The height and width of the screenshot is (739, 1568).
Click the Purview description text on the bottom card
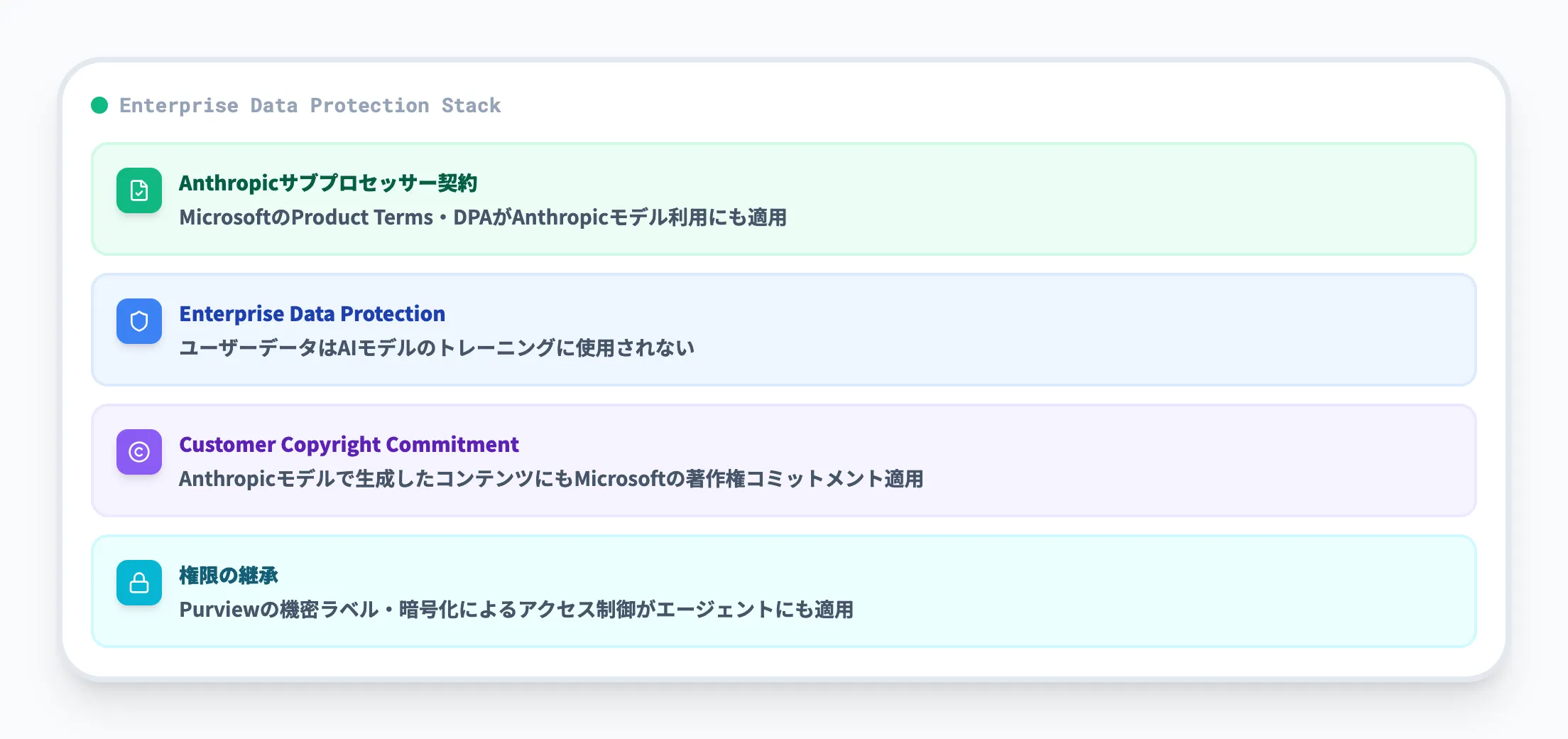point(518,609)
